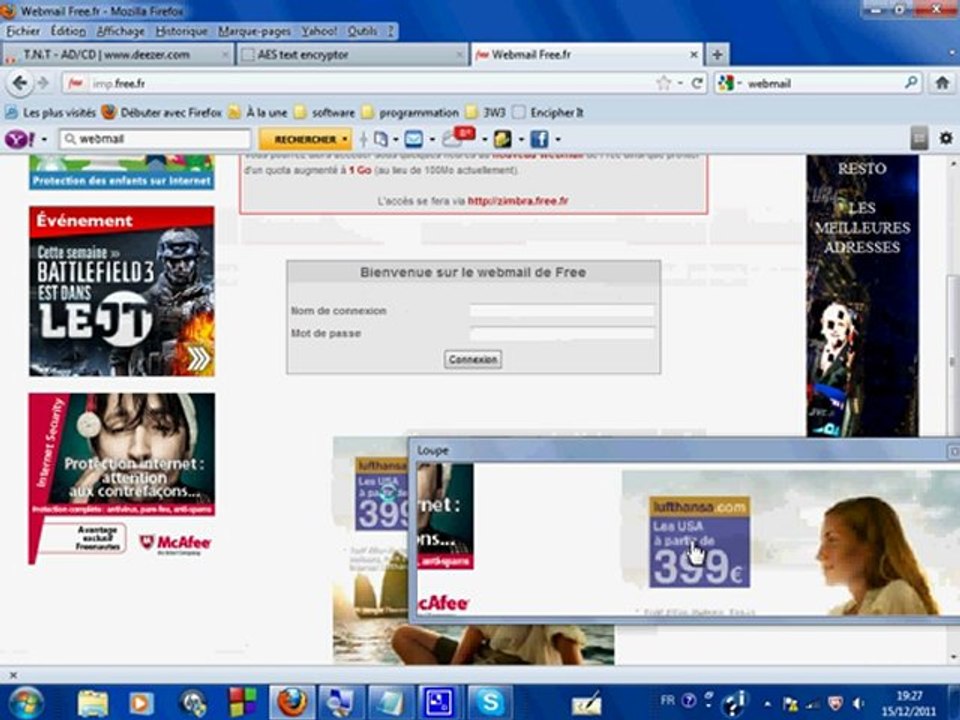Expand the mail icon dropdown arrow in the Yahoo toolbar
Viewport: 960px width, 720px height.
(432, 140)
